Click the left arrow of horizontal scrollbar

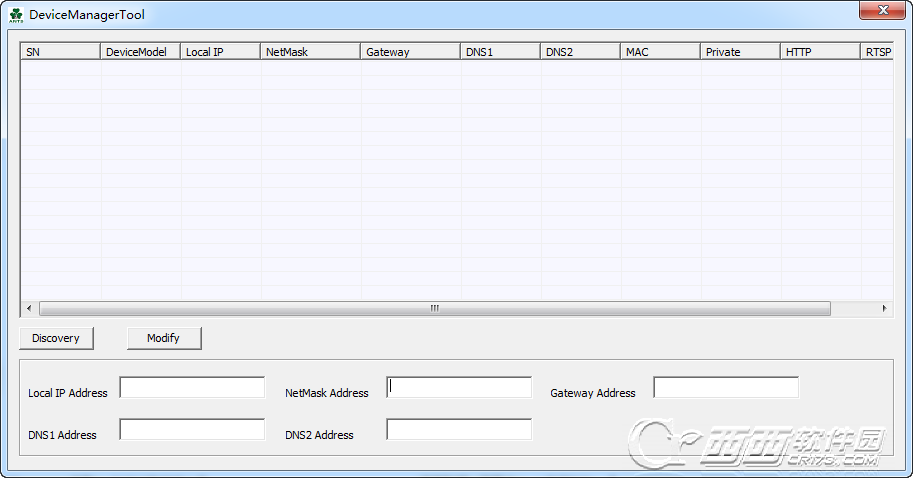28,309
